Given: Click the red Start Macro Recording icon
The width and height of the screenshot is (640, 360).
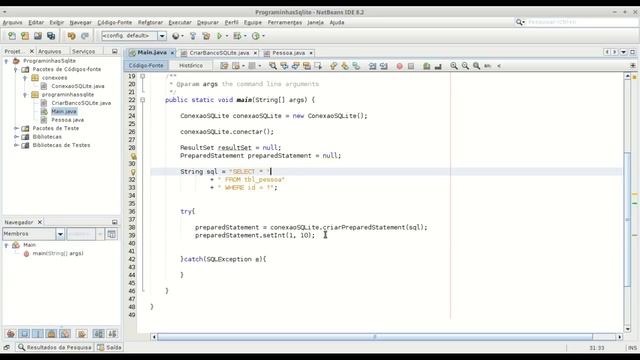Looking at the screenshot, I should (400, 66).
